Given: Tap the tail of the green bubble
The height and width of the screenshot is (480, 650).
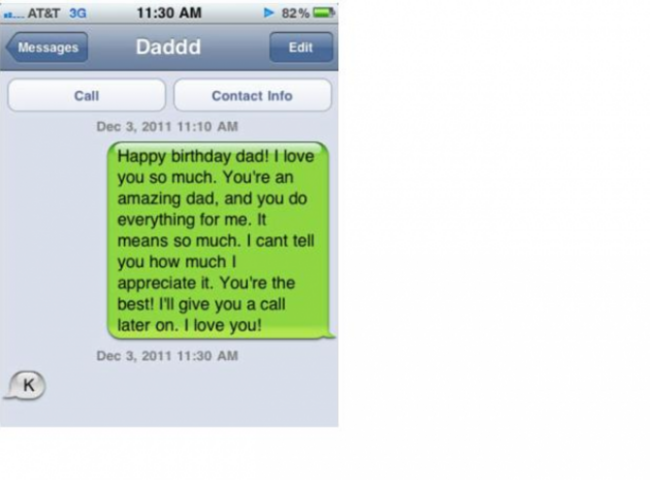Looking at the screenshot, I should coord(331,335).
